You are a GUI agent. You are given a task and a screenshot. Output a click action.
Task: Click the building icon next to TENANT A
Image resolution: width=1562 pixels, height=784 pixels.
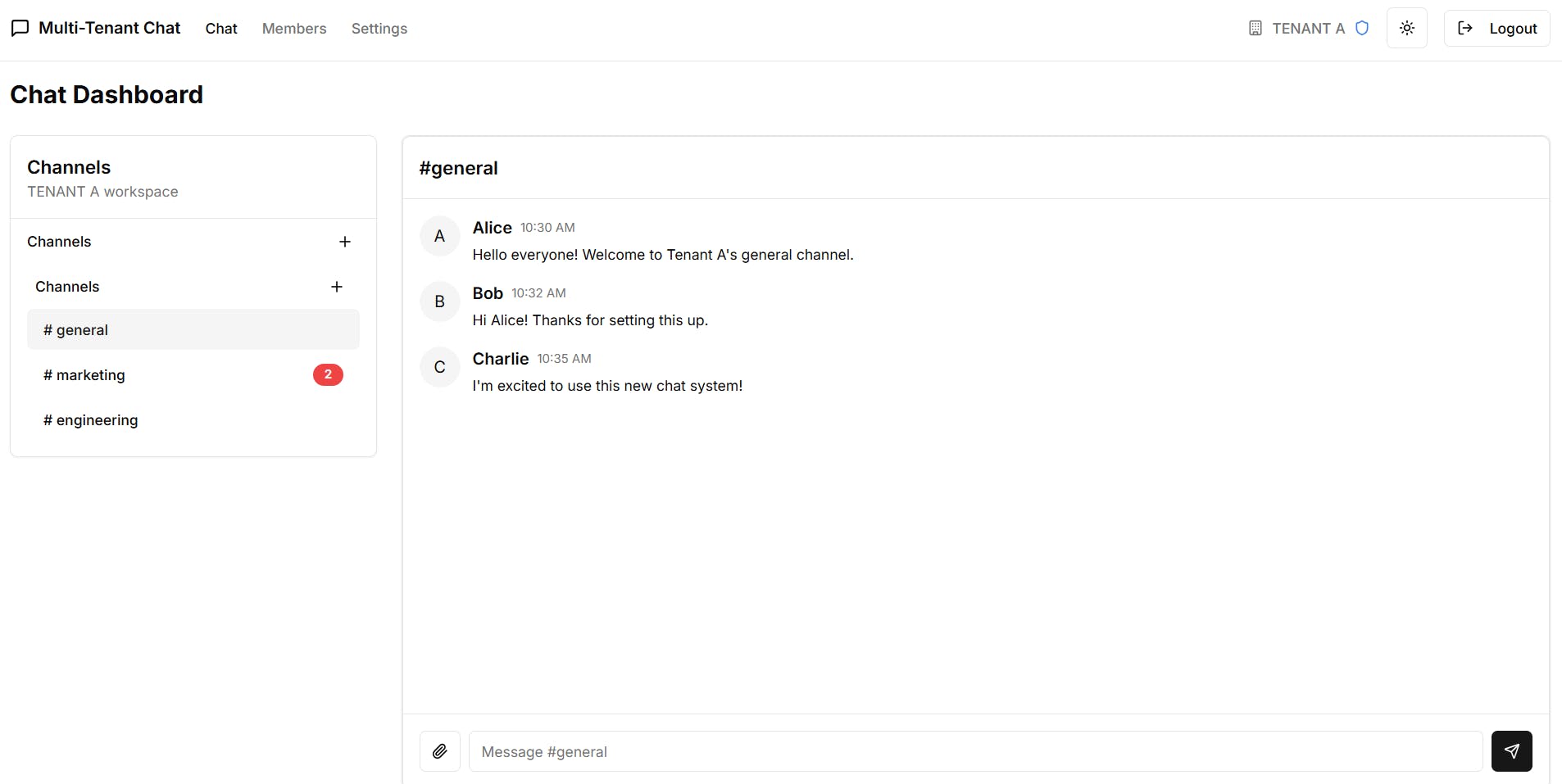coord(1255,29)
